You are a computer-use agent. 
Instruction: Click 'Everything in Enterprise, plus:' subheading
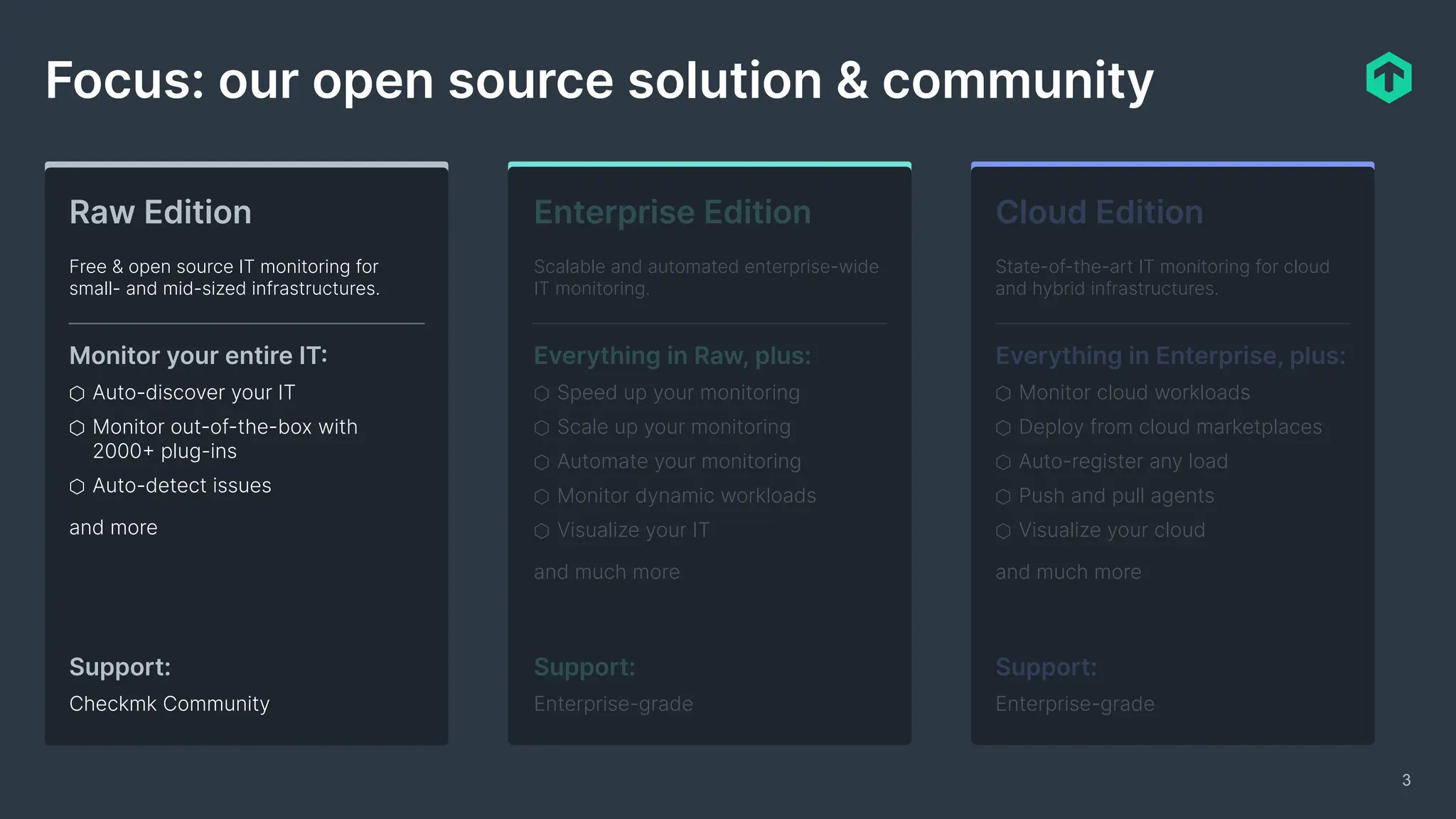(x=1171, y=355)
